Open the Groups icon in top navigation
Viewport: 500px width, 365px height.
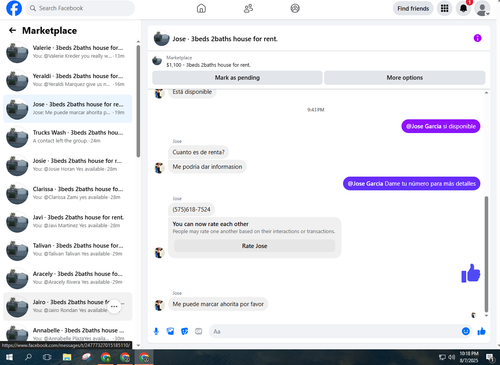295,8
